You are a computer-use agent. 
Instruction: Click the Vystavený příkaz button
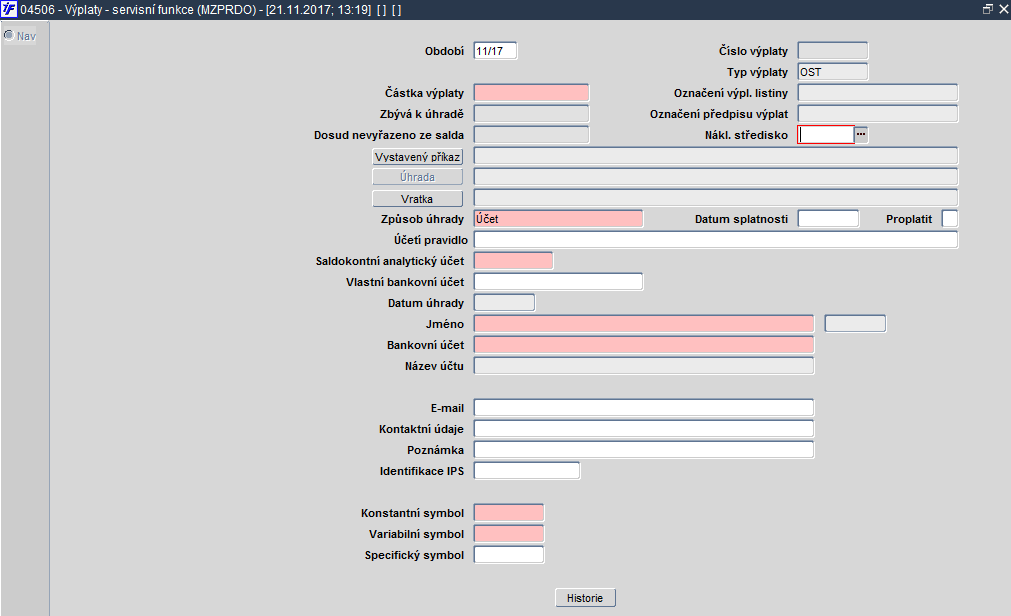click(x=417, y=157)
